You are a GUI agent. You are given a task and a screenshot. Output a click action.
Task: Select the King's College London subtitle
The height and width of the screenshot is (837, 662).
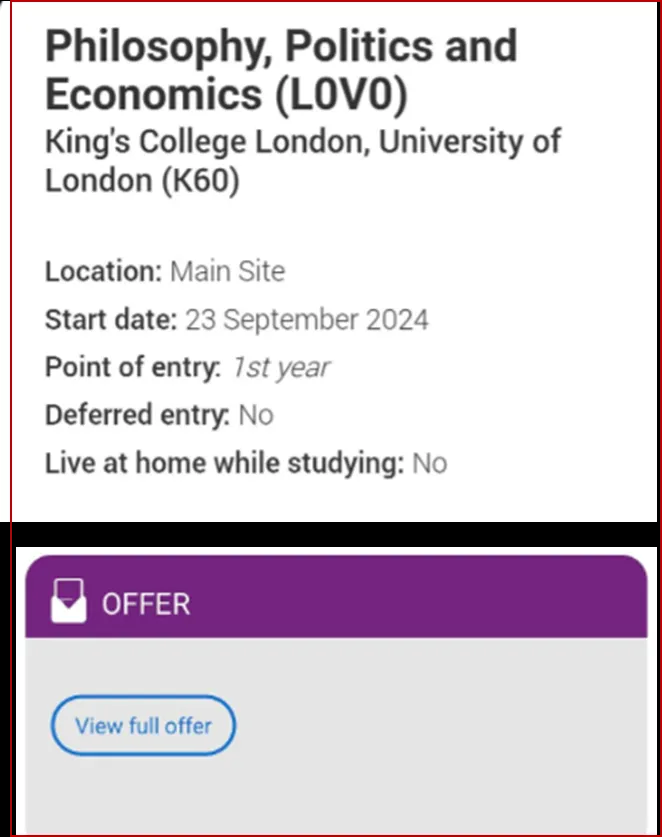302,160
